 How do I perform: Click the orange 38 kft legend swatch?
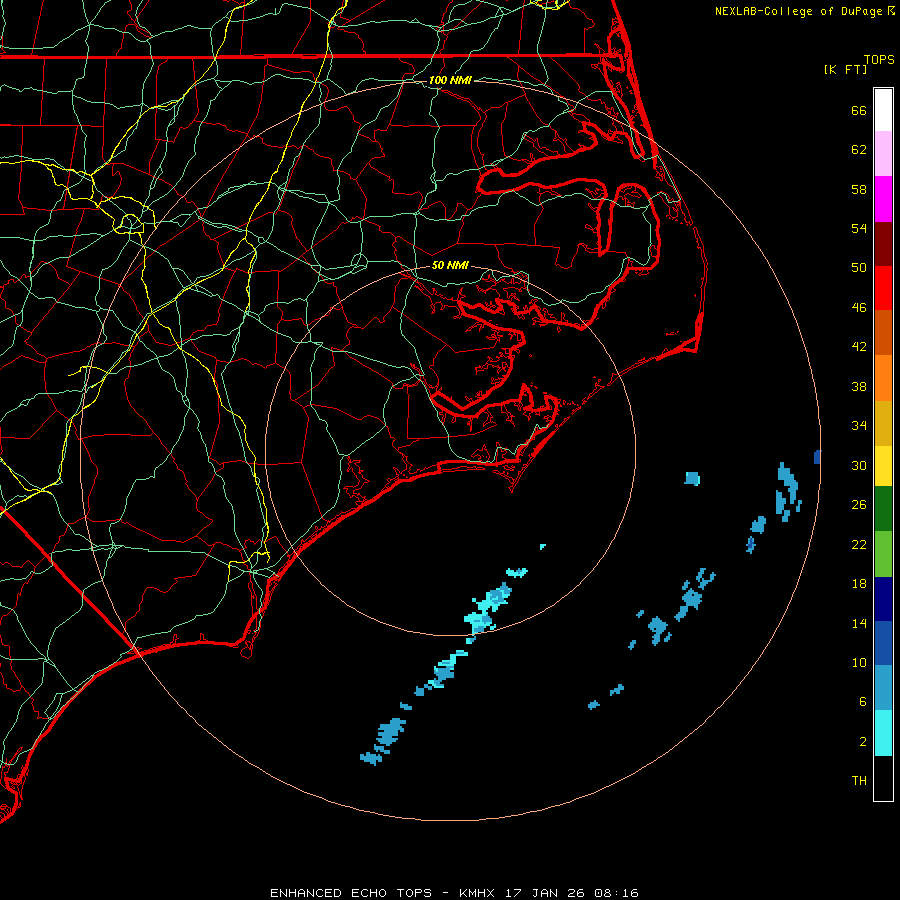(x=883, y=378)
